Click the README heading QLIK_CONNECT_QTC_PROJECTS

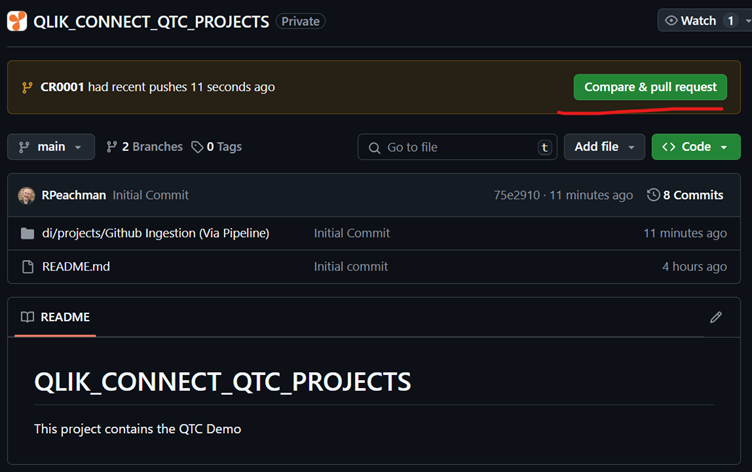[x=223, y=382]
